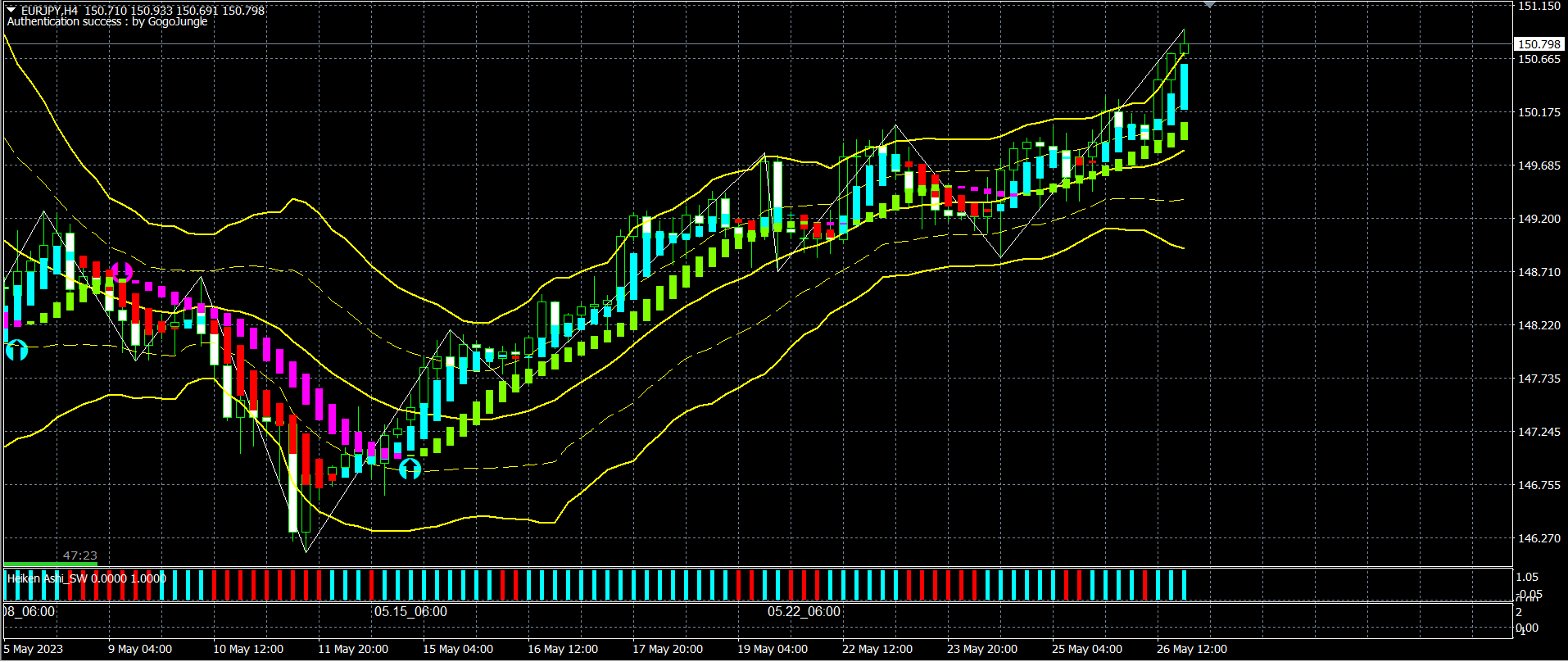Viewport: 1568px width, 662px height.
Task: Click the 05.15_06:00 period separator label
Action: (410, 612)
